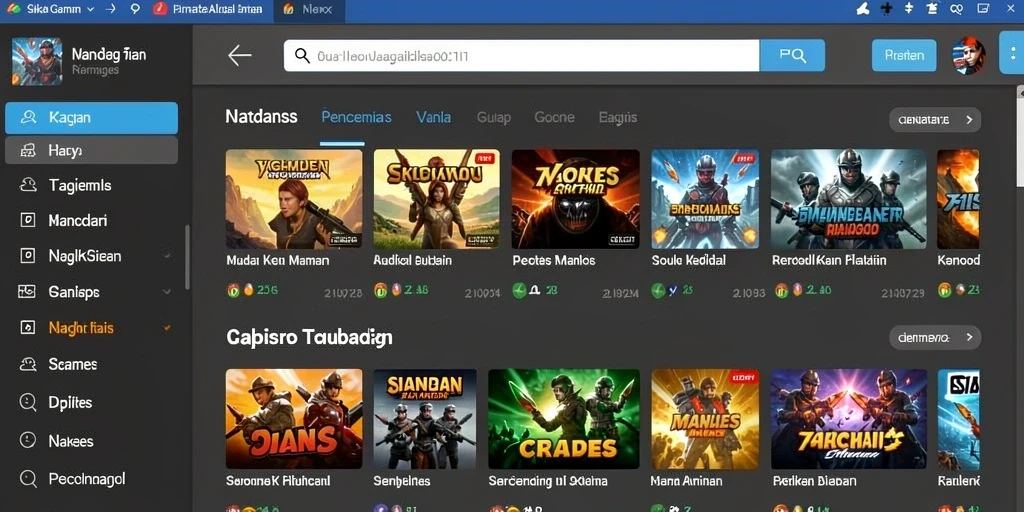Select Hacya in the sidebar
Viewport: 1024px width, 512px height.
[91, 151]
